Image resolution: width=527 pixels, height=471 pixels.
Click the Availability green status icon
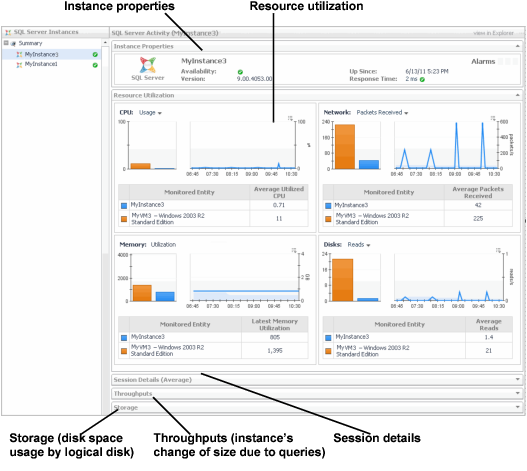tap(240, 72)
